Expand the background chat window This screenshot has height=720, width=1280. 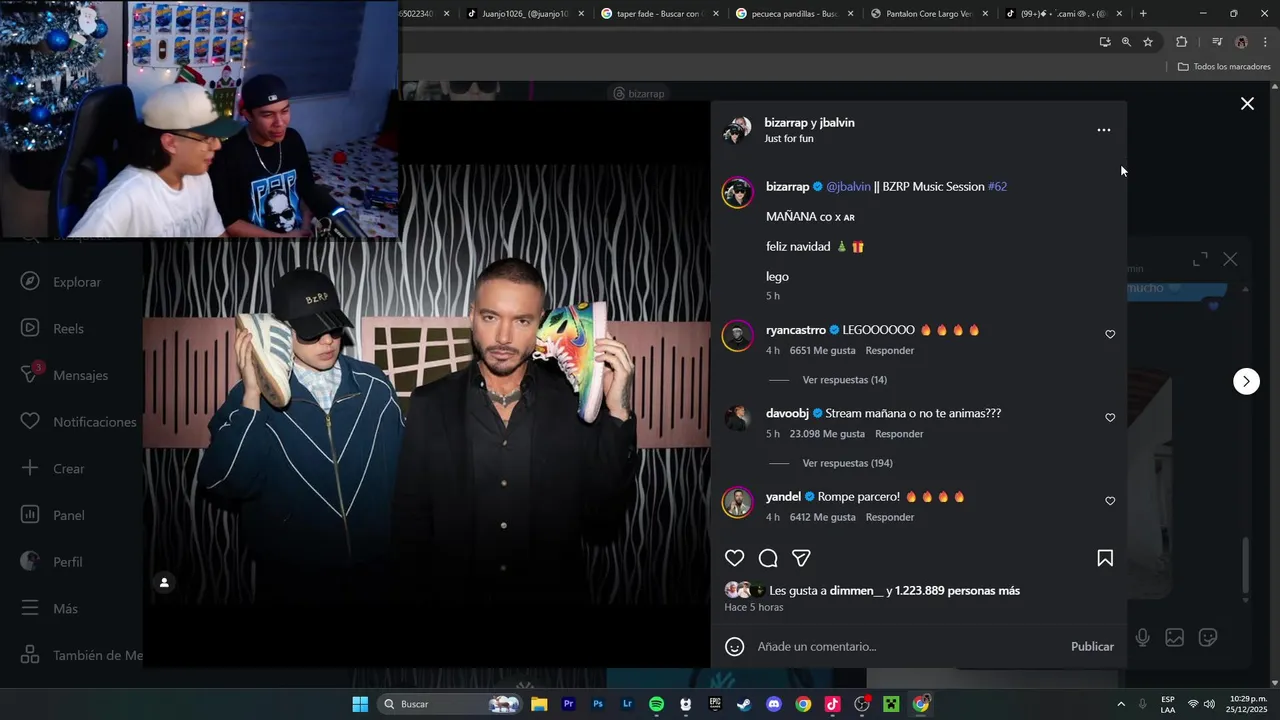pyautogui.click(x=1200, y=260)
